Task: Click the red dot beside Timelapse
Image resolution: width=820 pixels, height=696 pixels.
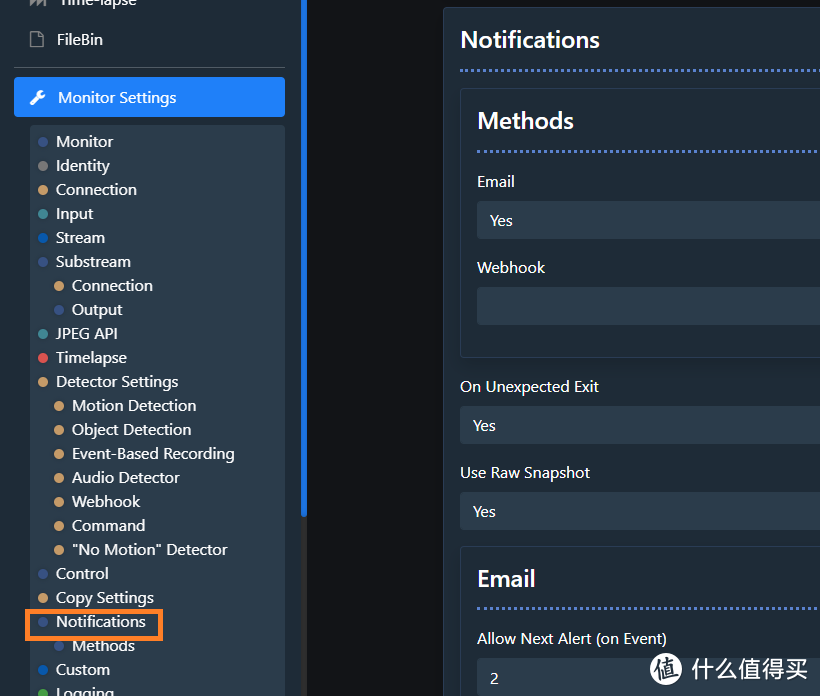Action: coord(43,358)
